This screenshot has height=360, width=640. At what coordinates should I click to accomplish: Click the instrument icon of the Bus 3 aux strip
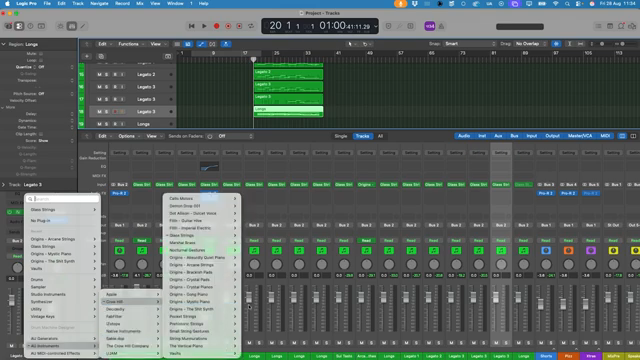(546, 251)
